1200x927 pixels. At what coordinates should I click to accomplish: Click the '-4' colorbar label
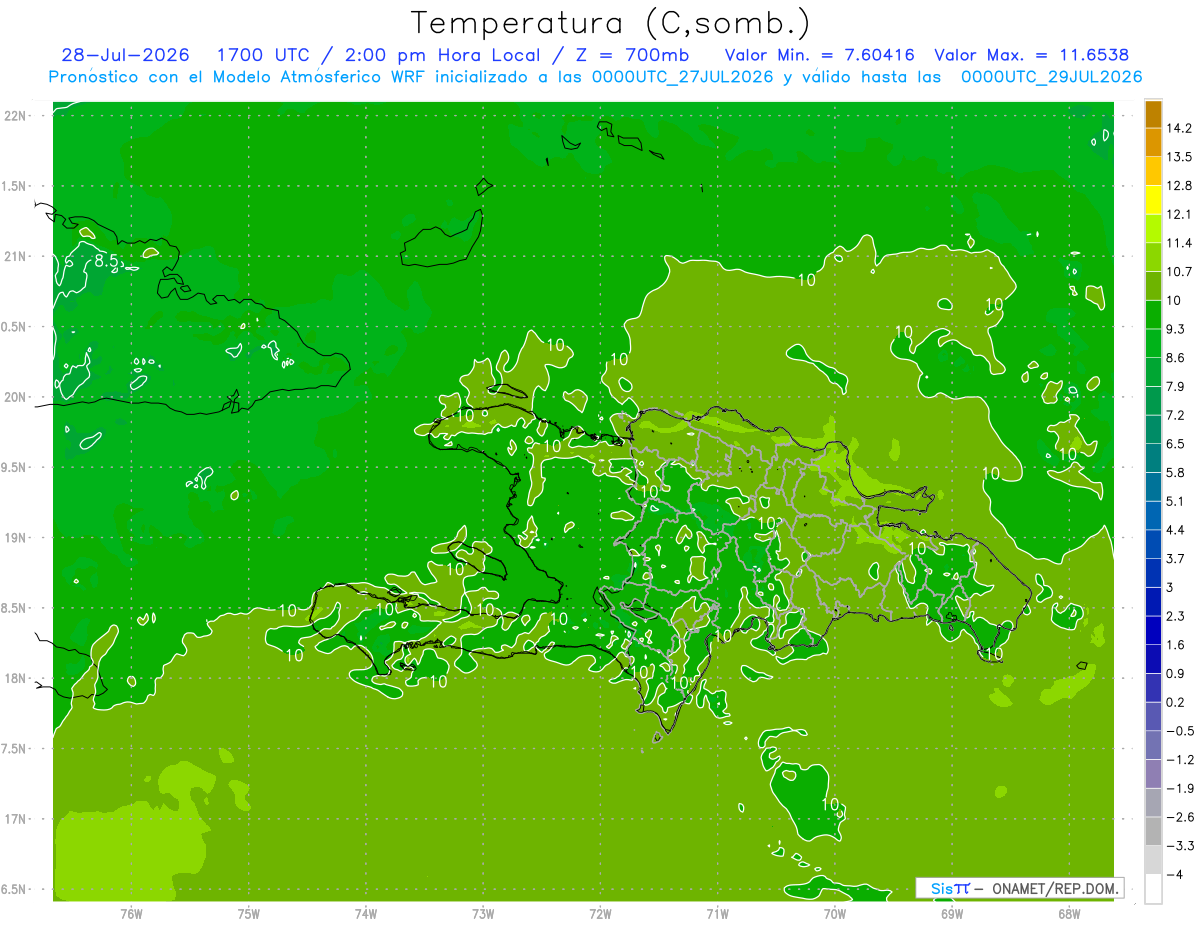coord(1174,875)
